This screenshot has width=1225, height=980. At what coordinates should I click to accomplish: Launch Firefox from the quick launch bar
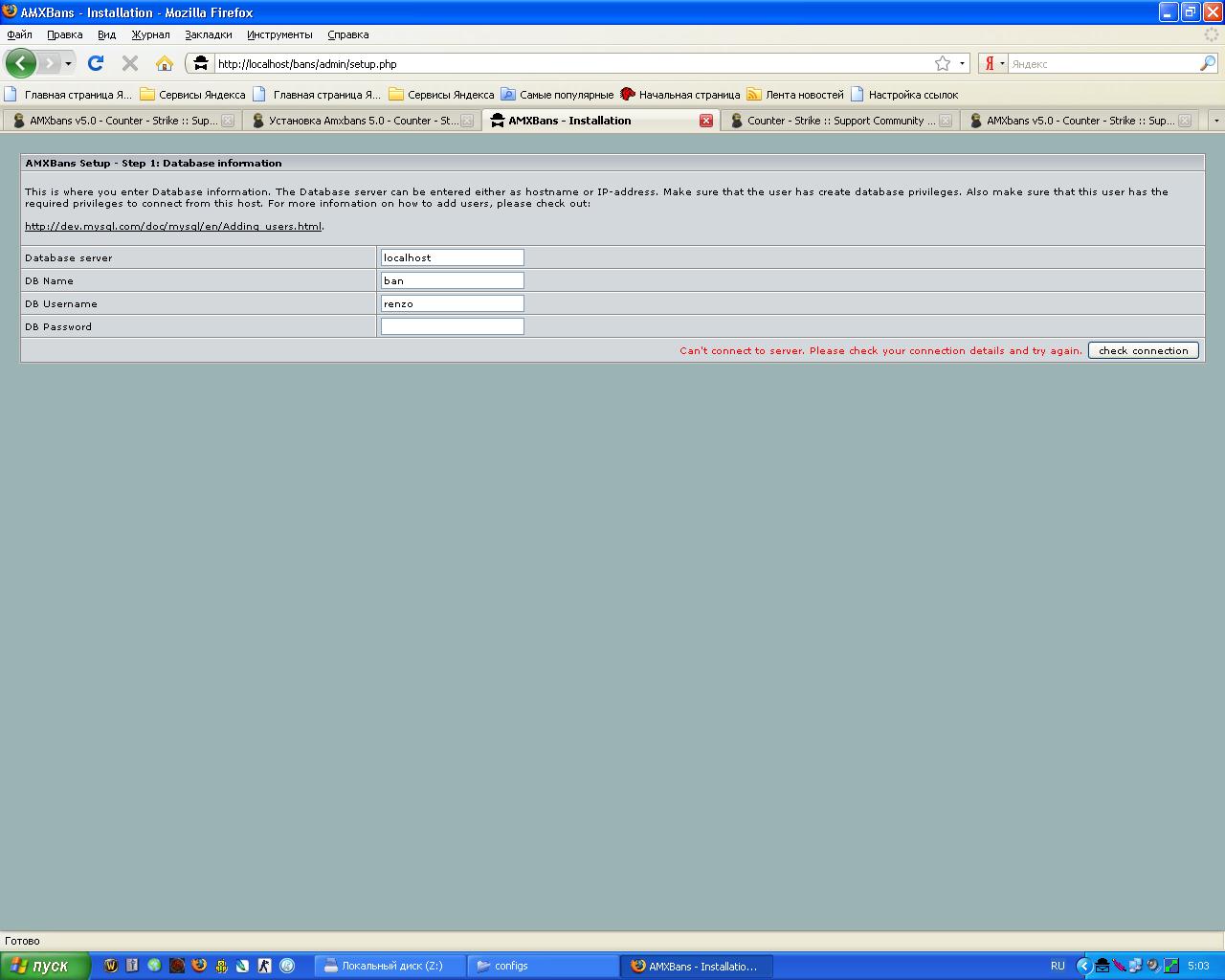[x=199, y=966]
